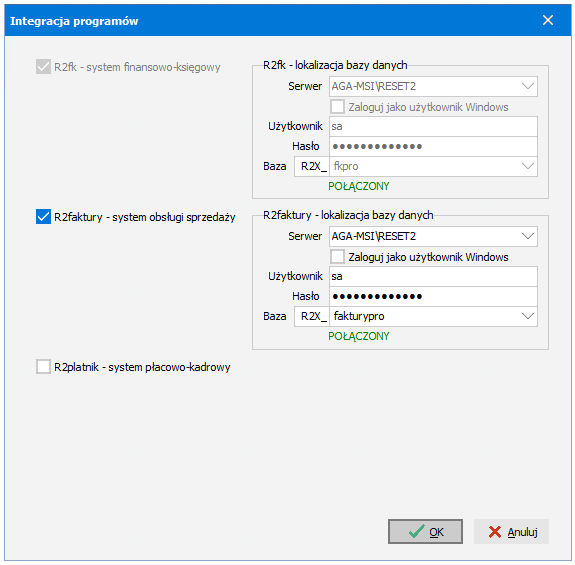Click the R2fk system finansowo-księgowy checkbox
The height and width of the screenshot is (565, 575).
[x=43, y=67]
